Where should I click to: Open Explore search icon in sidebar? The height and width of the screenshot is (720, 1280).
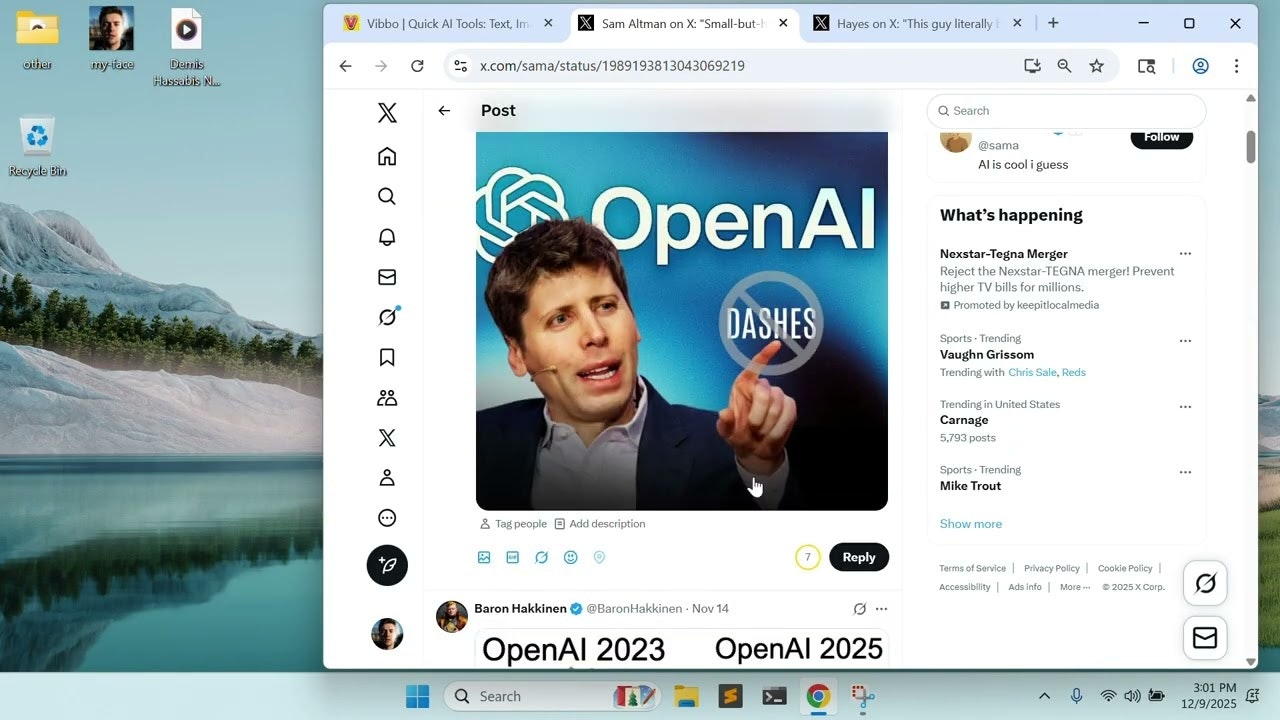[x=387, y=197]
